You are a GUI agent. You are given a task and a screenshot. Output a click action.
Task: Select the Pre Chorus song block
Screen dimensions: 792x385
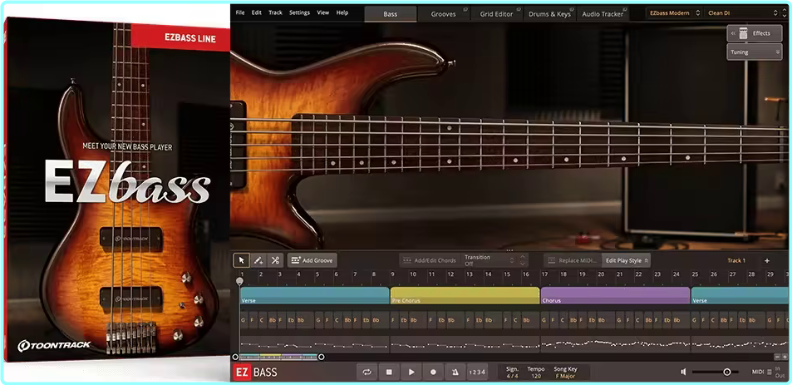(x=465, y=296)
